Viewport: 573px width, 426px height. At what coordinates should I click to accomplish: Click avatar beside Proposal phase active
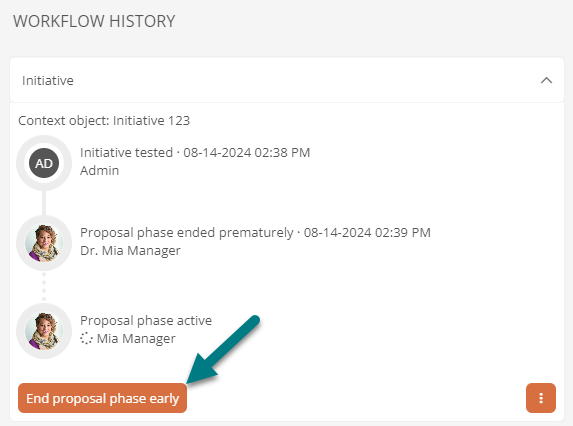coord(44,331)
